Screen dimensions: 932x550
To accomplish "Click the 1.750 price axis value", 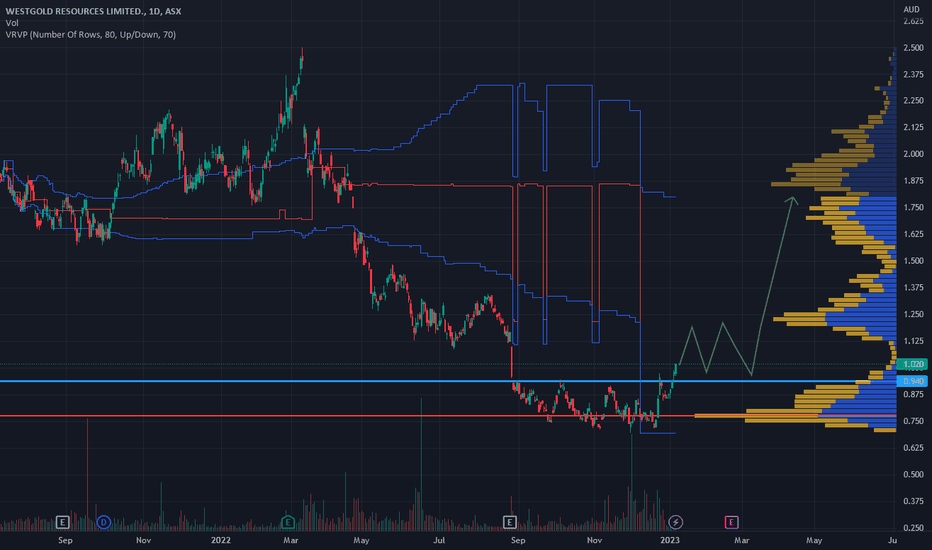I will (x=913, y=208).
